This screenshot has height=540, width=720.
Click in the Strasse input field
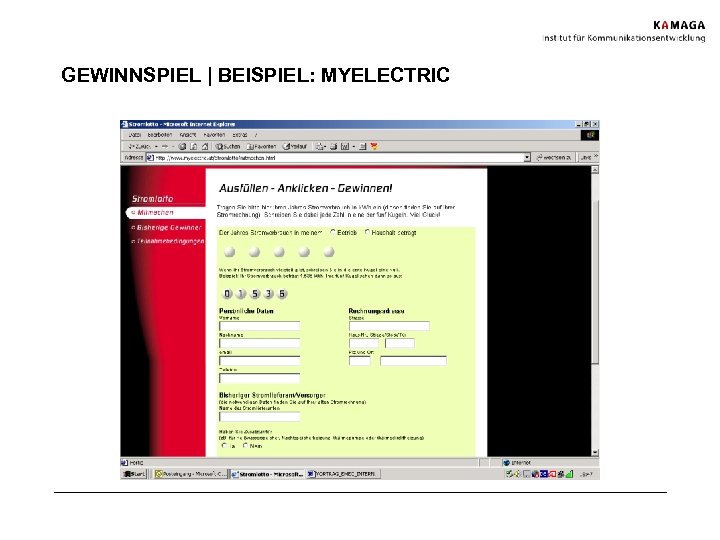(x=389, y=326)
